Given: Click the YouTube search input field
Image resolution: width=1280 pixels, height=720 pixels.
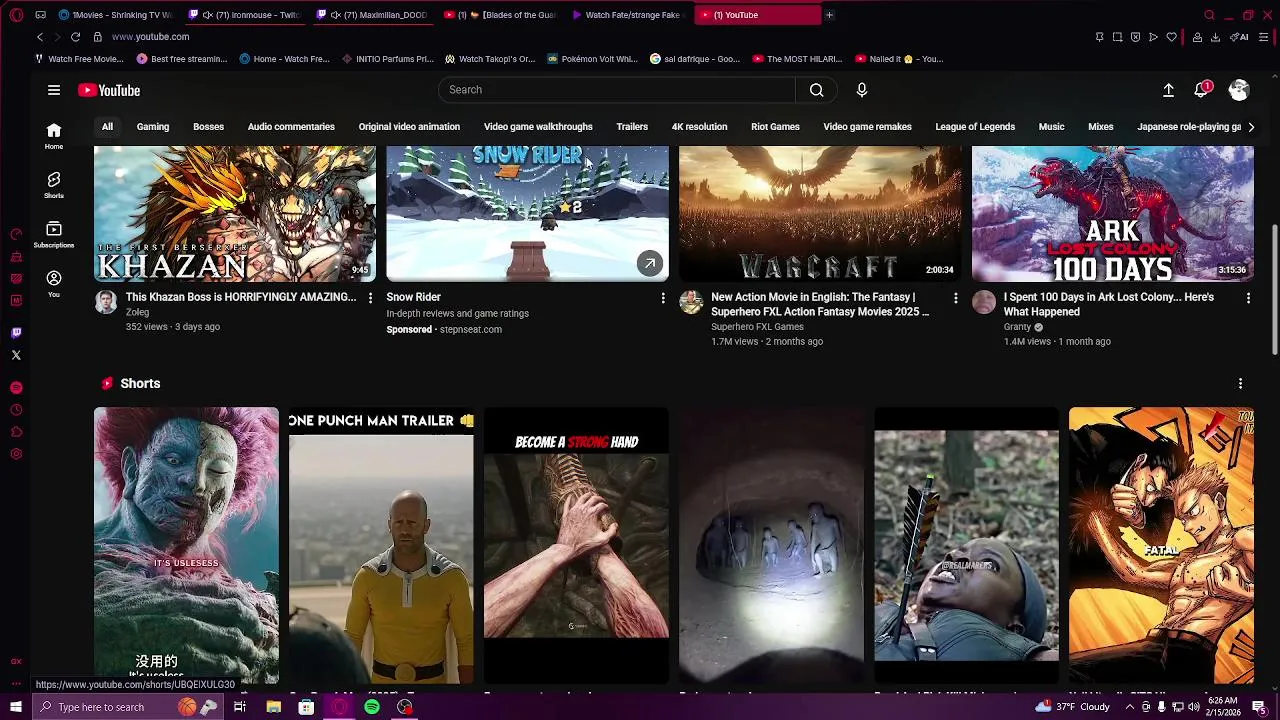Looking at the screenshot, I should click(617, 90).
